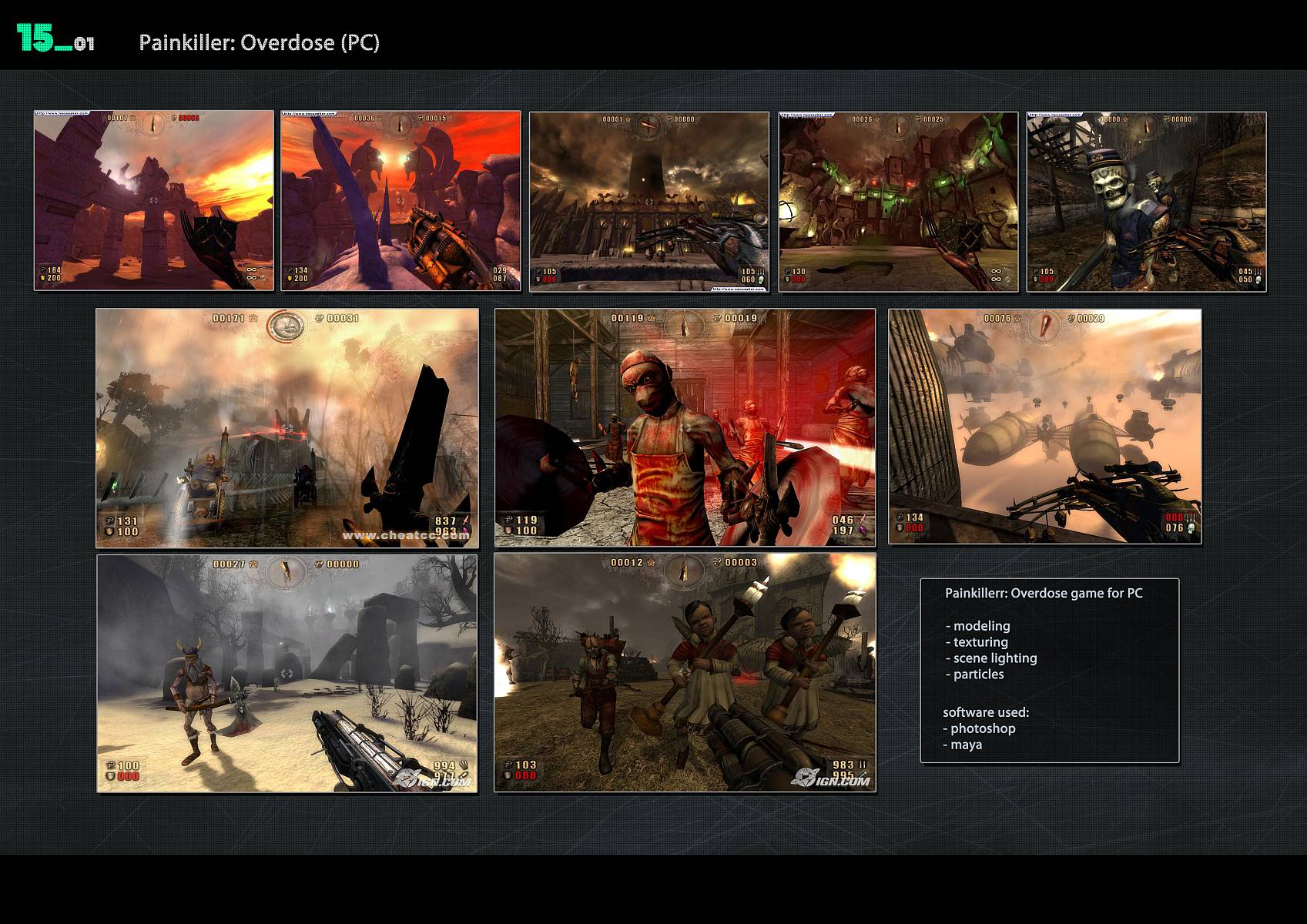Image resolution: width=1307 pixels, height=924 pixels.
Task: Open the skeleton conductor enemy screenshot
Action: pos(1146,202)
